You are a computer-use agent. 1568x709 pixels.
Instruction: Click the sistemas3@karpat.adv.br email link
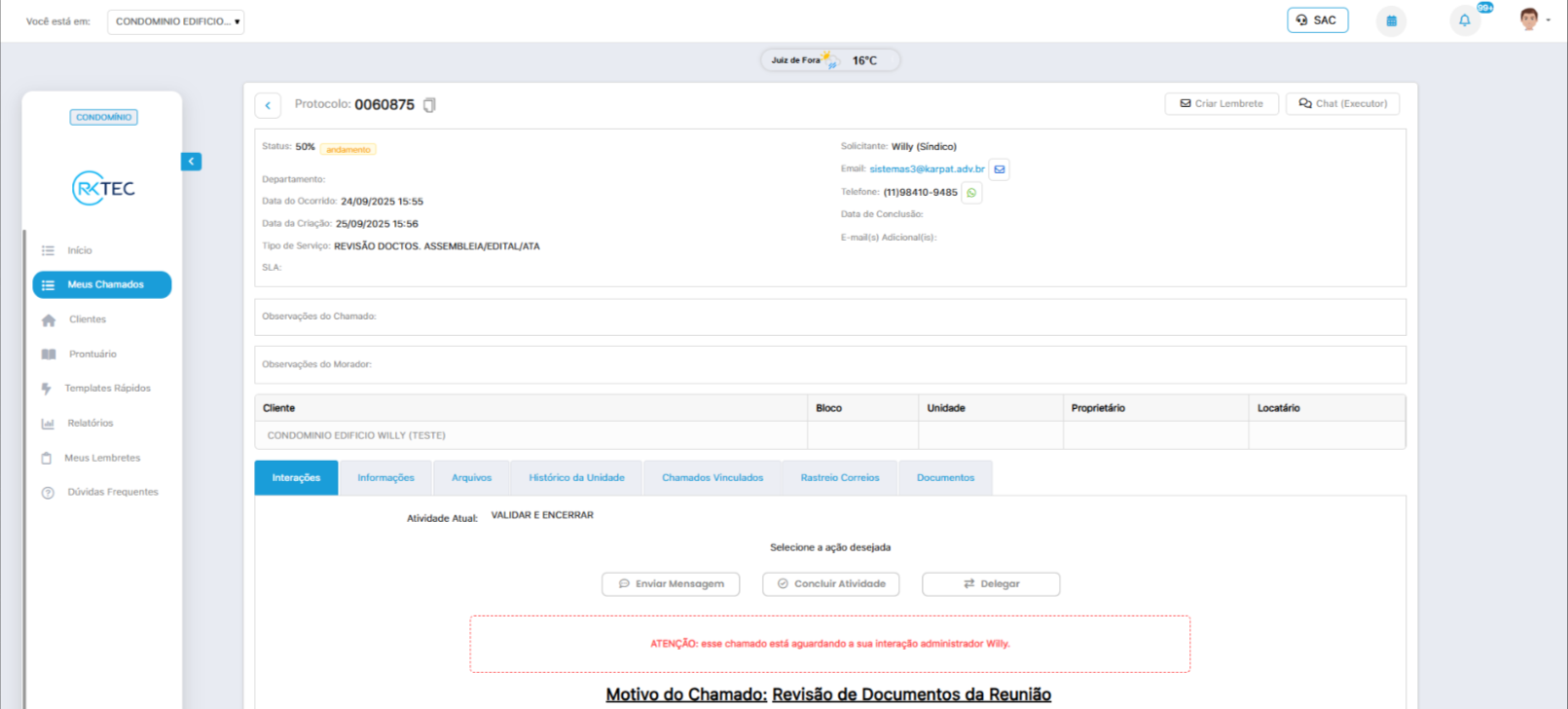tap(927, 169)
